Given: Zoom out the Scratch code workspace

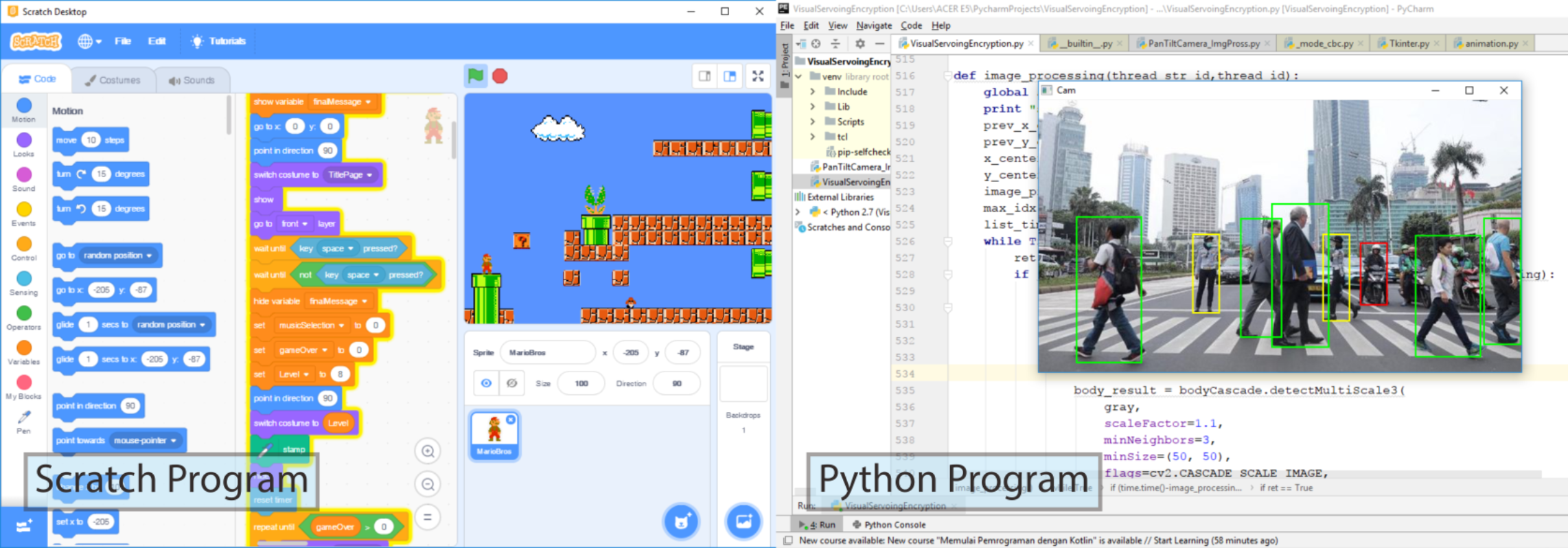Looking at the screenshot, I should click(x=428, y=484).
